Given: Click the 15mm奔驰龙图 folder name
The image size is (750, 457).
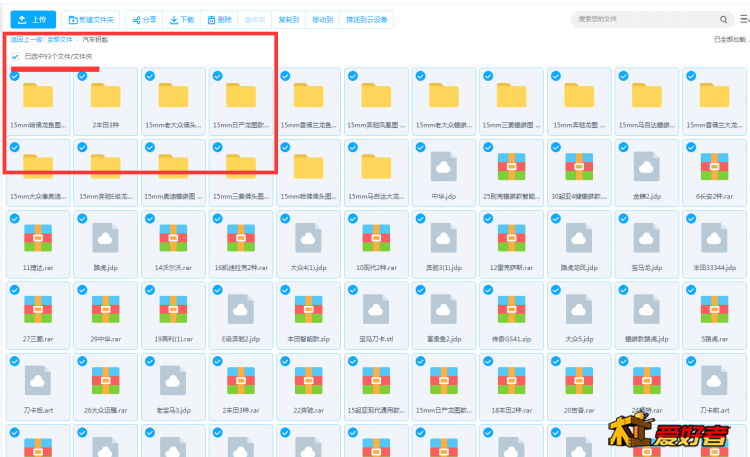Looking at the screenshot, I should tap(579, 125).
